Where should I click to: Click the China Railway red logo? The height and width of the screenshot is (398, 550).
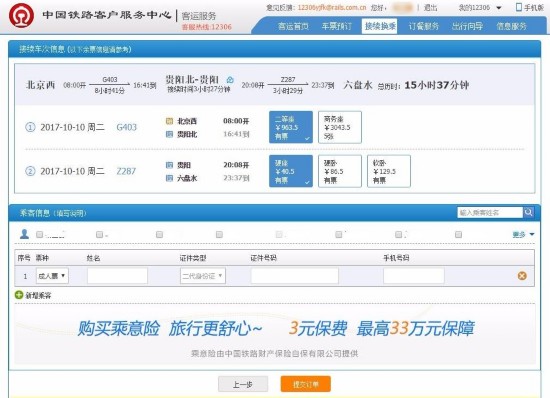point(21,15)
